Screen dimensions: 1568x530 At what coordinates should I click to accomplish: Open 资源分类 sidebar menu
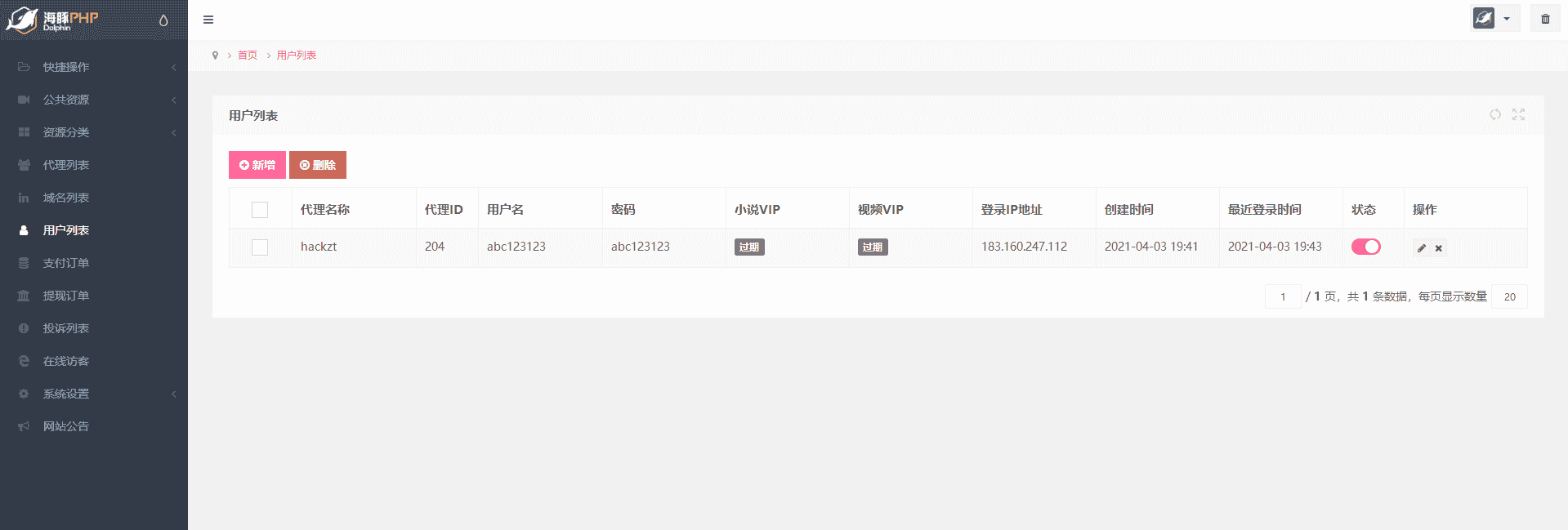pyautogui.click(x=94, y=132)
